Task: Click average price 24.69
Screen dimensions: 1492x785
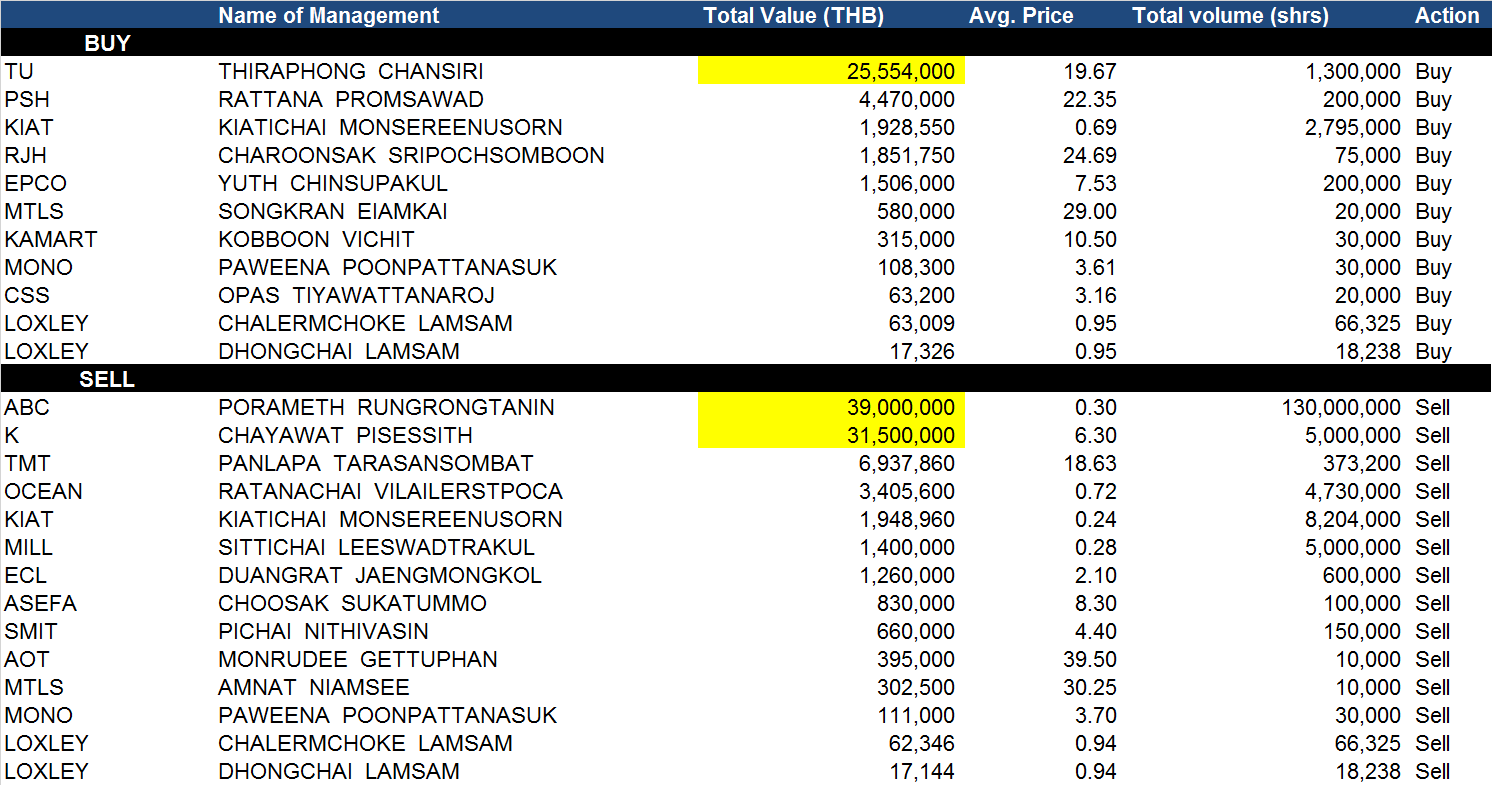Action: [x=1092, y=155]
